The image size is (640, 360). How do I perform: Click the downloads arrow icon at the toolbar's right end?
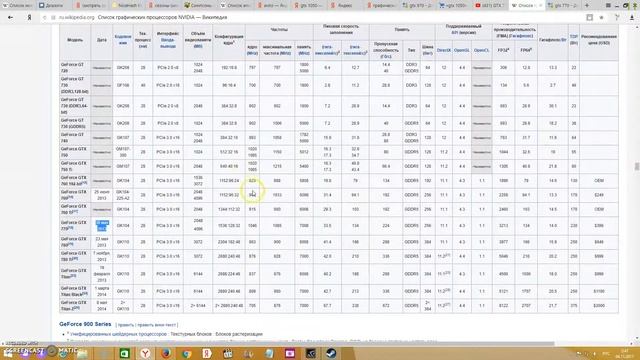tap(632, 18)
